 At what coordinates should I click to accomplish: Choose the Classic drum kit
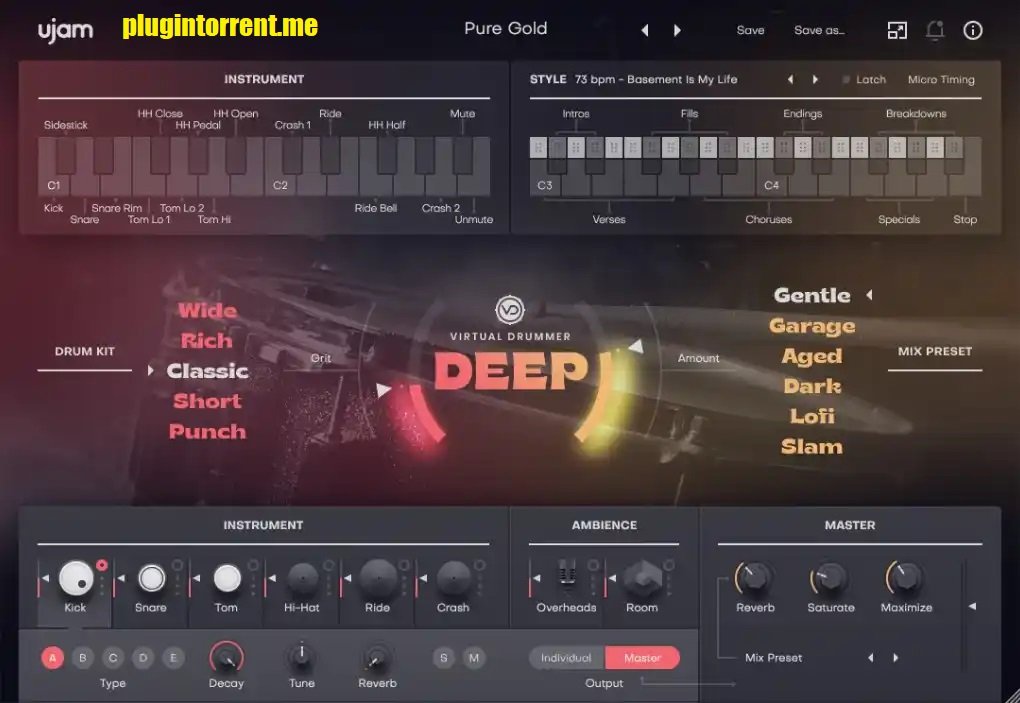208,371
